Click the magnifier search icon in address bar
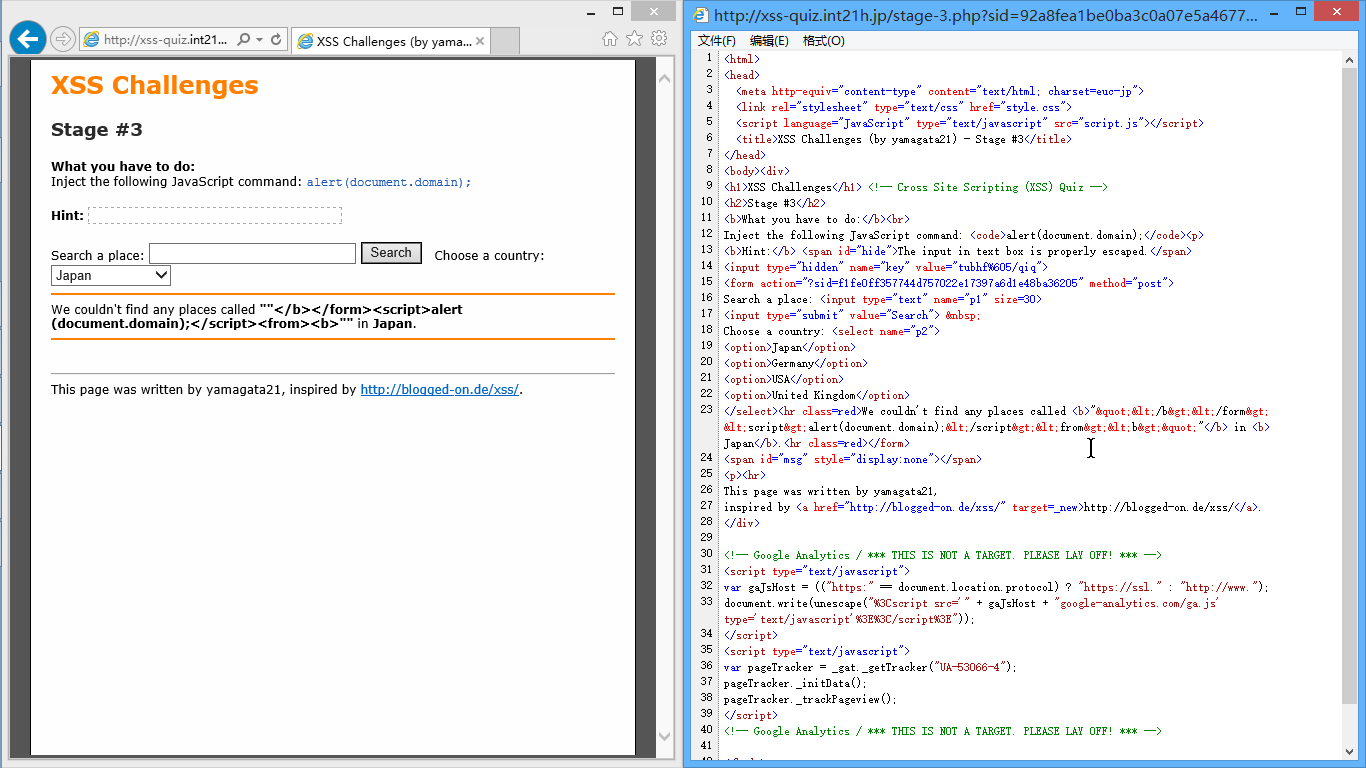1366x768 pixels. (x=243, y=40)
